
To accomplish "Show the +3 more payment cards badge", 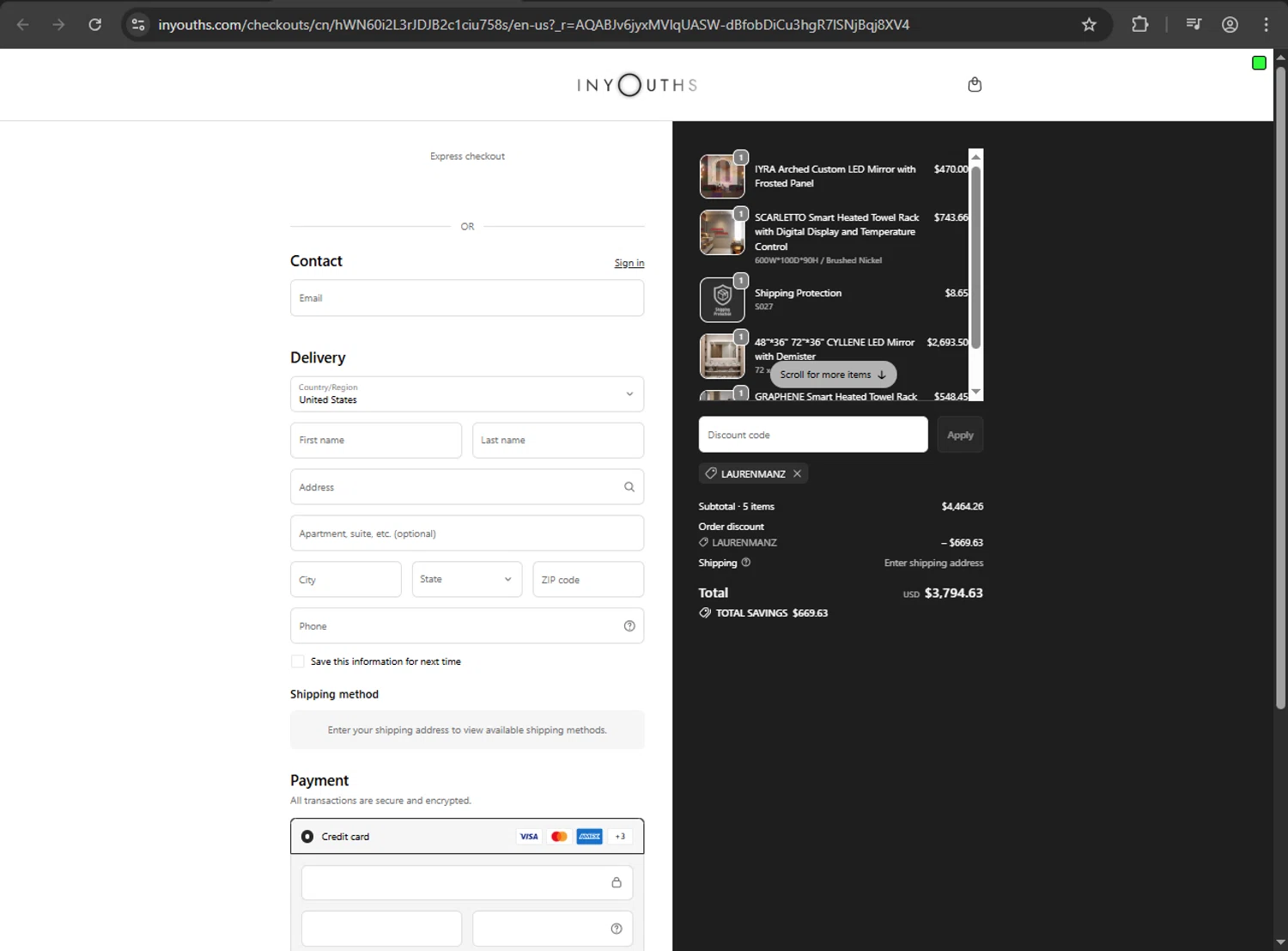I will pyautogui.click(x=620, y=837).
